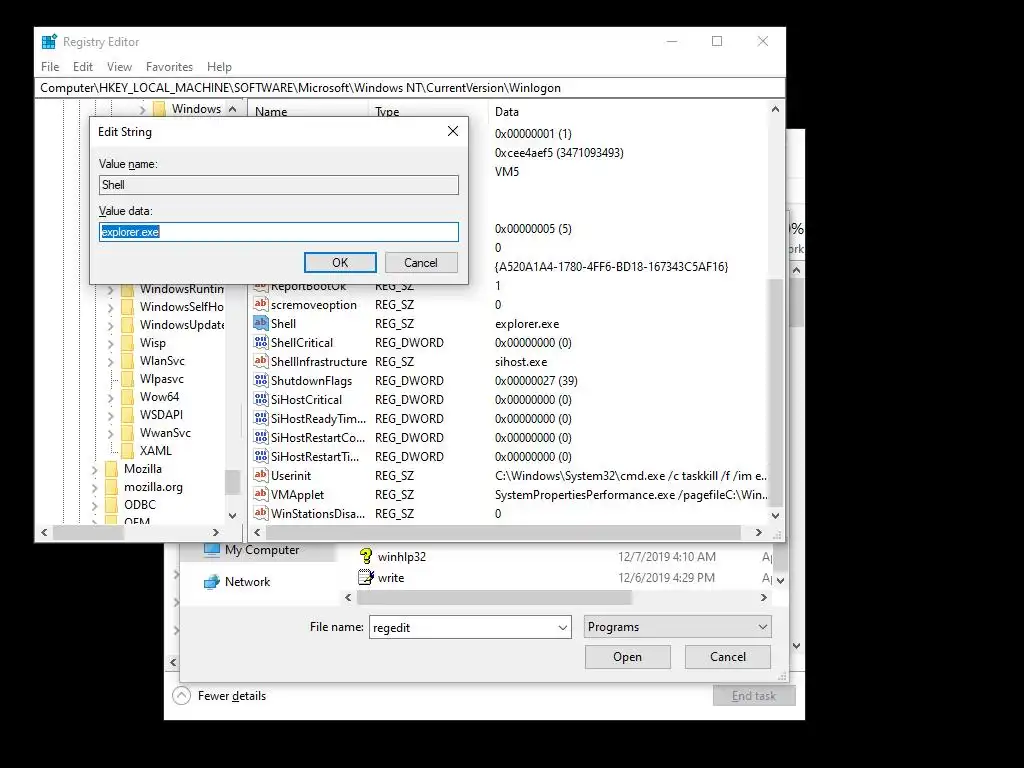Expand the WSDAPI tree node
This screenshot has height=768, width=1024.
110,415
